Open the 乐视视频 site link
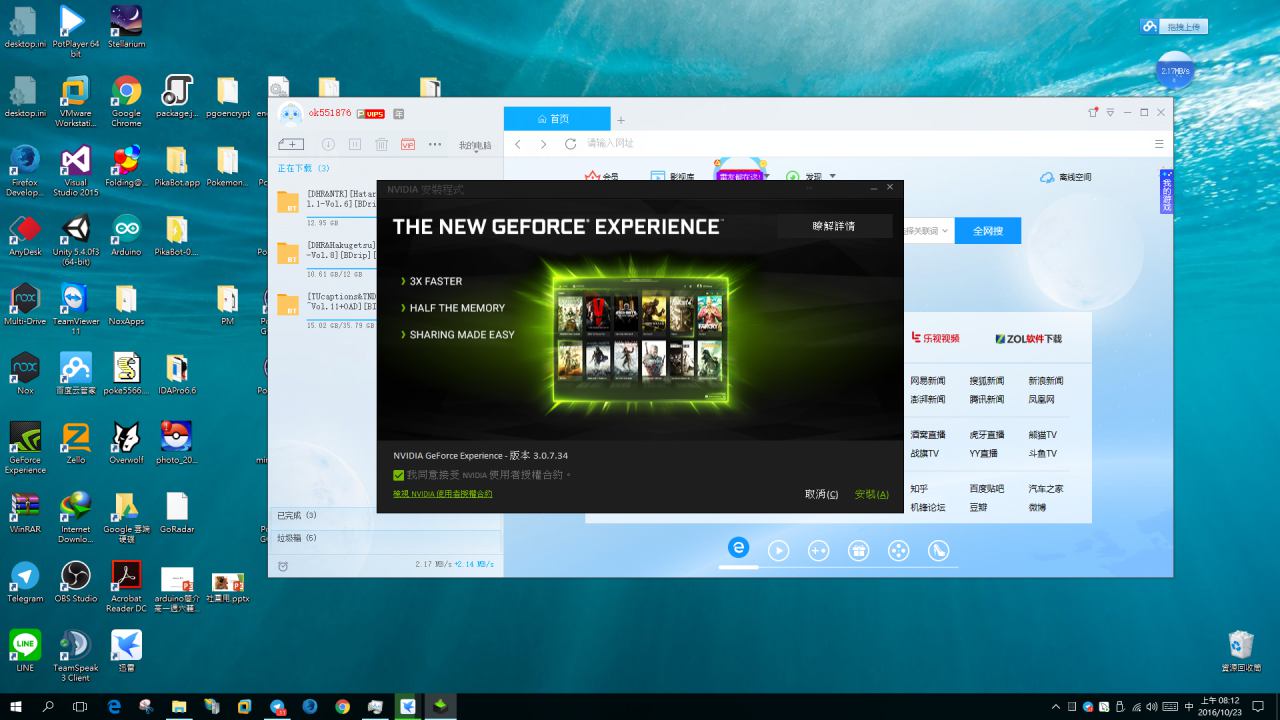1280x720 pixels. (x=935, y=338)
